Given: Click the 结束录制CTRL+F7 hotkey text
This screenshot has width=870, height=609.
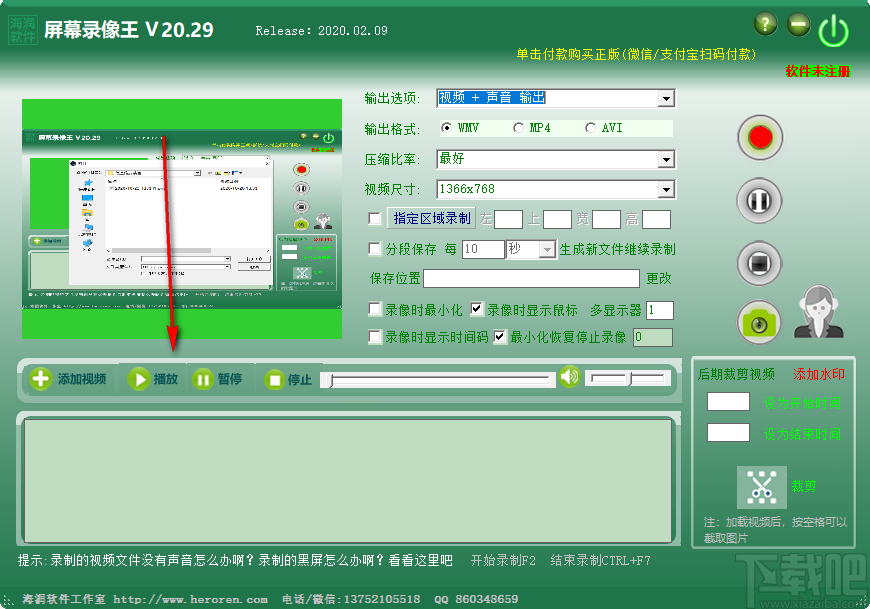Looking at the screenshot, I should coord(600,561).
